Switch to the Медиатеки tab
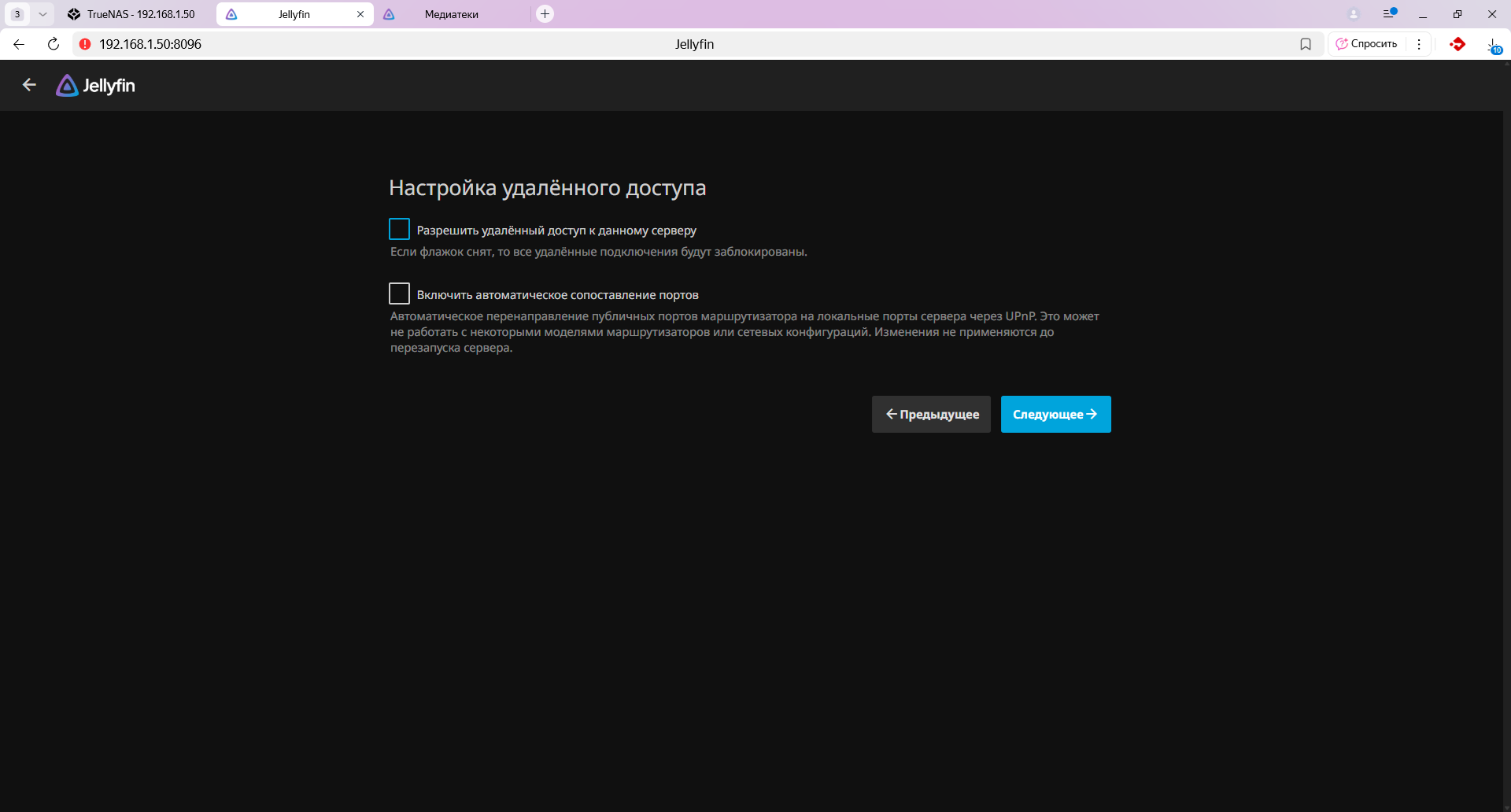The height and width of the screenshot is (812, 1511). click(x=451, y=14)
